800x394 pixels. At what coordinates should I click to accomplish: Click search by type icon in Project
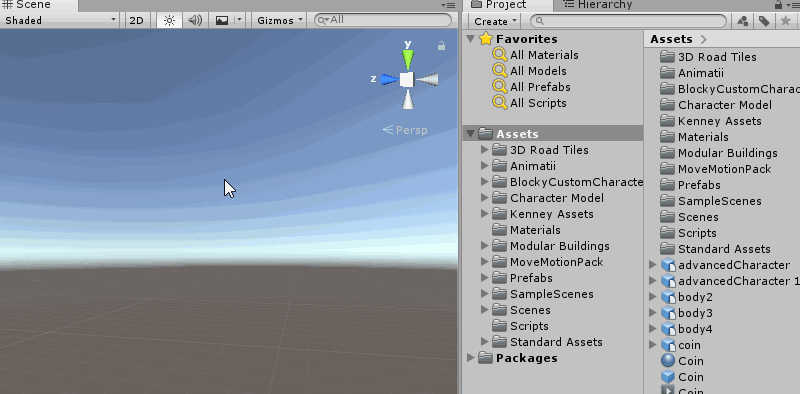743,21
